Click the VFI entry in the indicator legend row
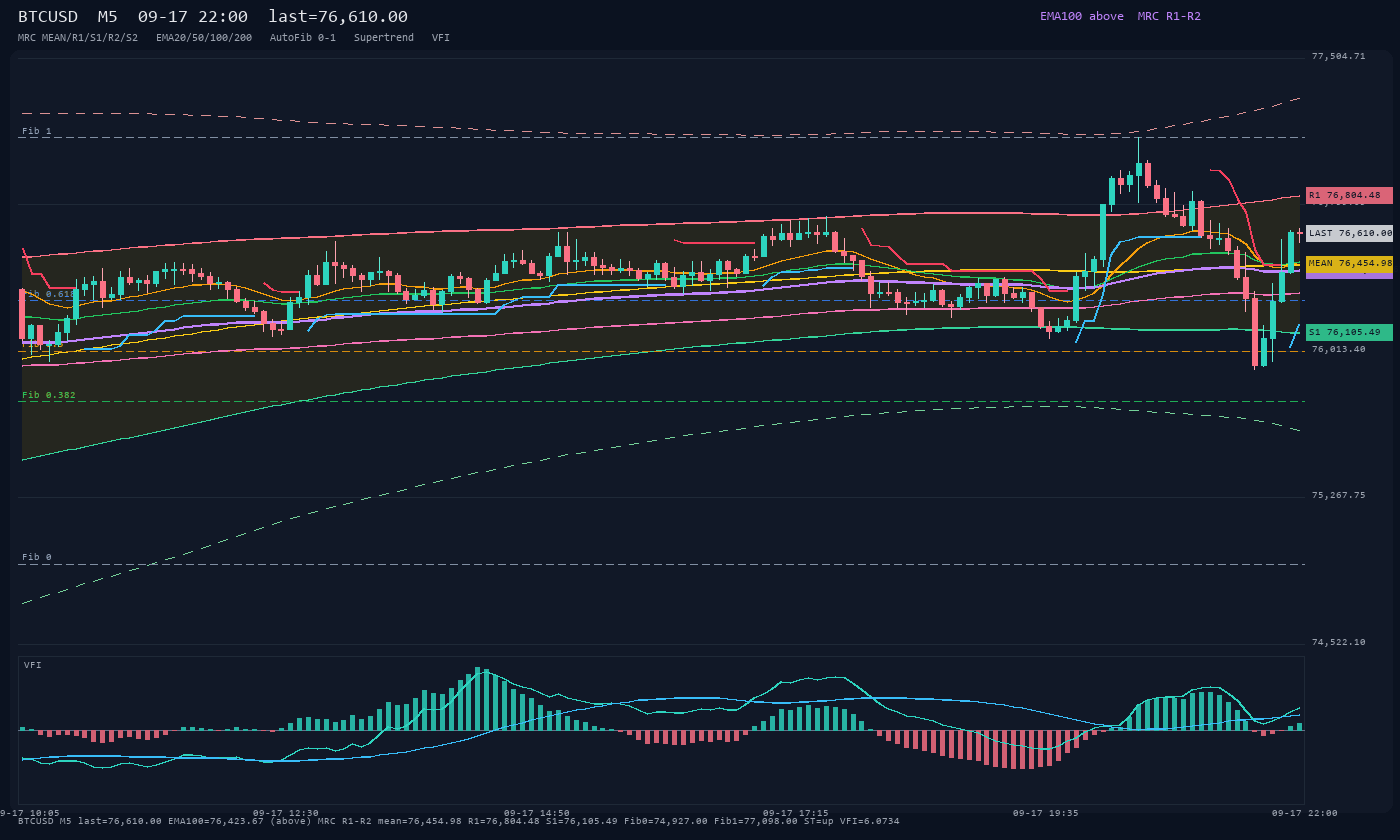The width and height of the screenshot is (1400, 840). point(441,38)
